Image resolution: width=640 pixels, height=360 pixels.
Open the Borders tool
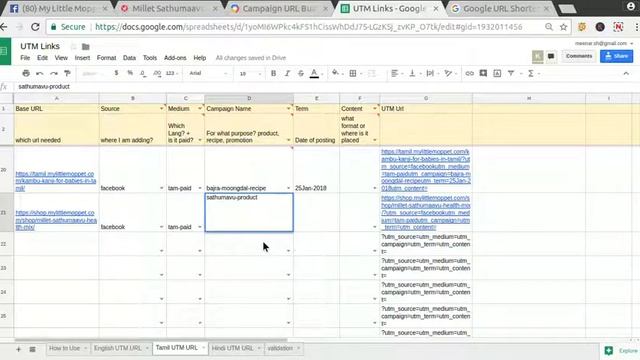point(353,73)
